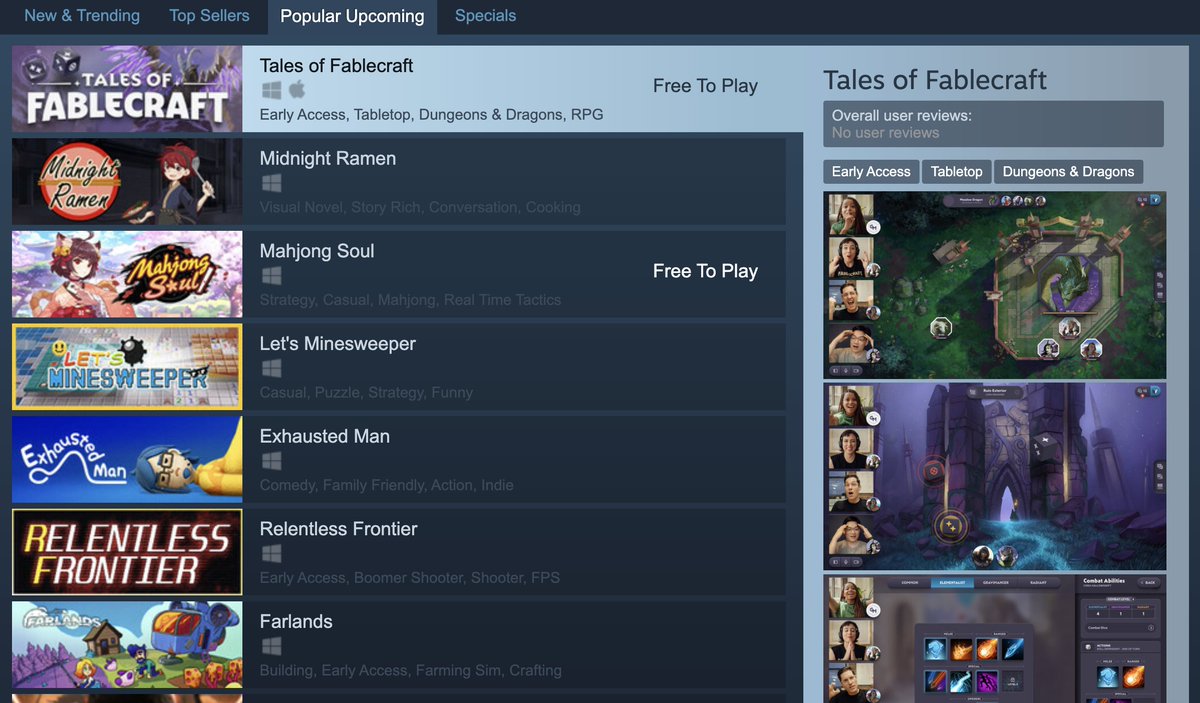Screen dimensions: 1200x703
Task: Open the Midnight Ramen capsule image
Action: coord(127,182)
